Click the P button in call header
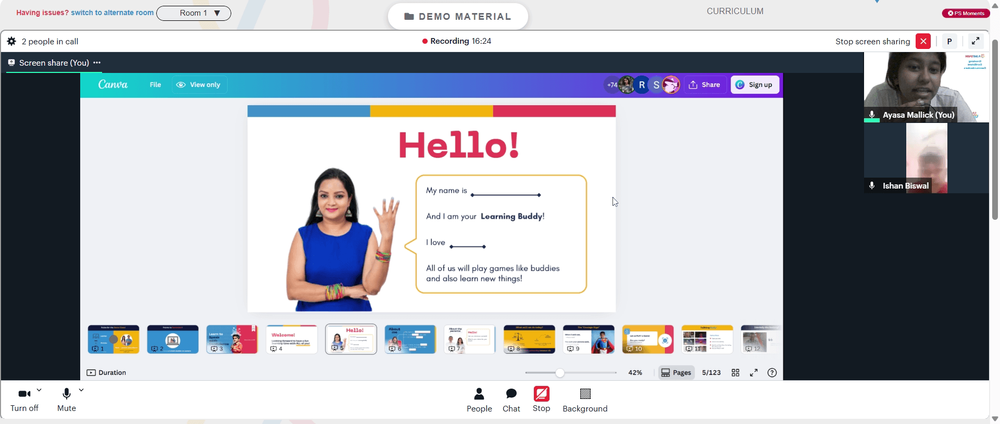 (x=949, y=41)
